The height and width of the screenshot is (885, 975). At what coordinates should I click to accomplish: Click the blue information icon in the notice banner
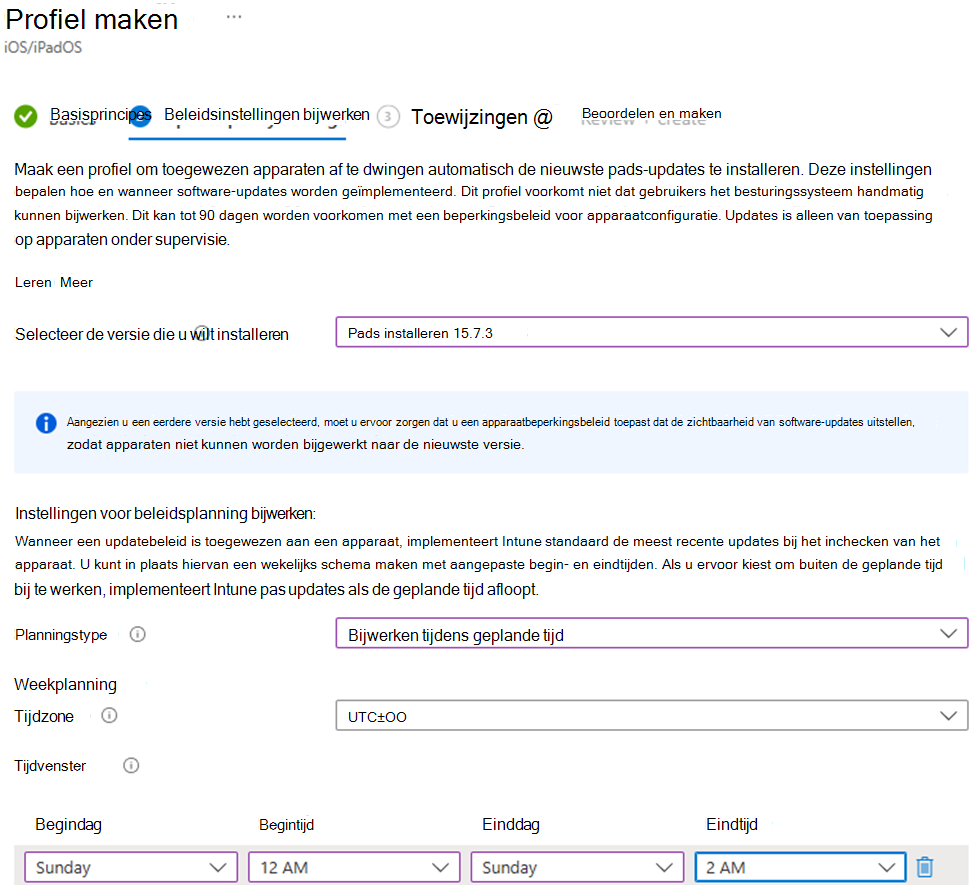pos(46,423)
